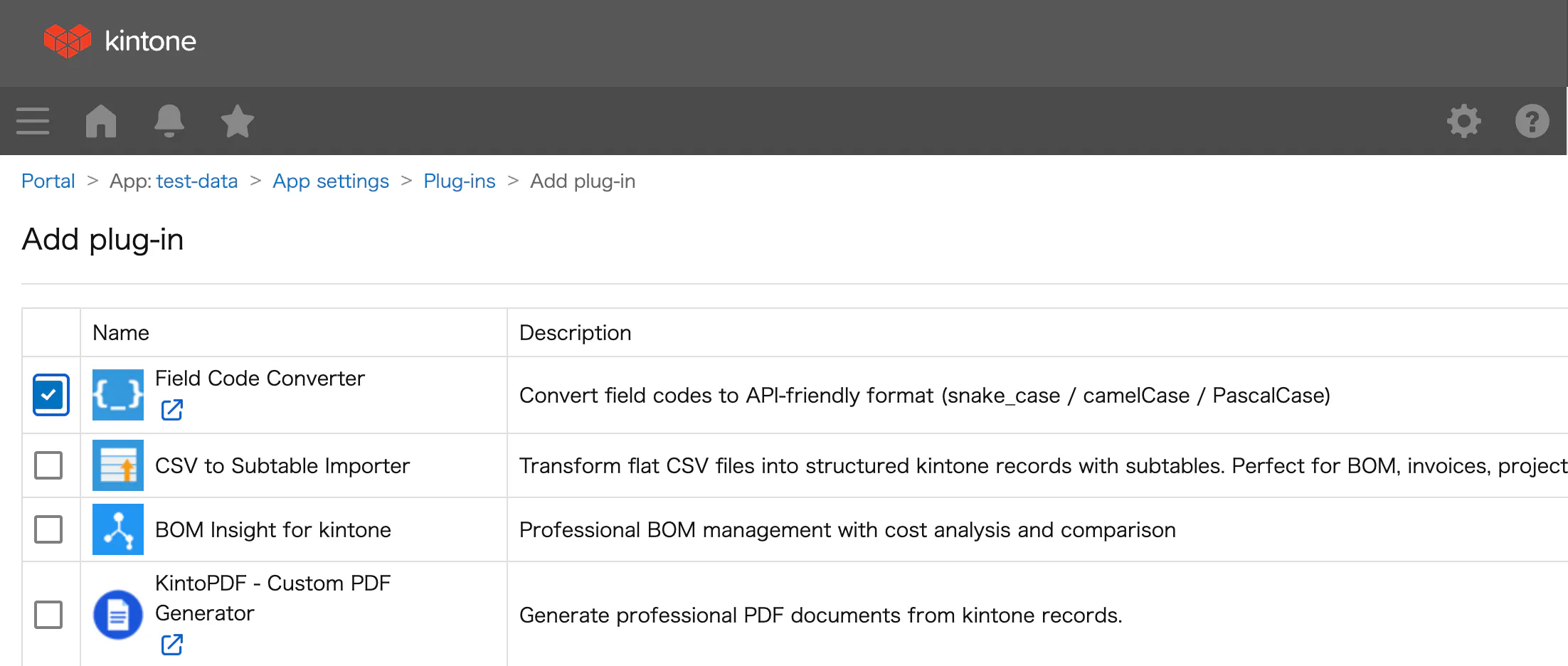
Task: Open favorites star icon
Action: pos(237,121)
